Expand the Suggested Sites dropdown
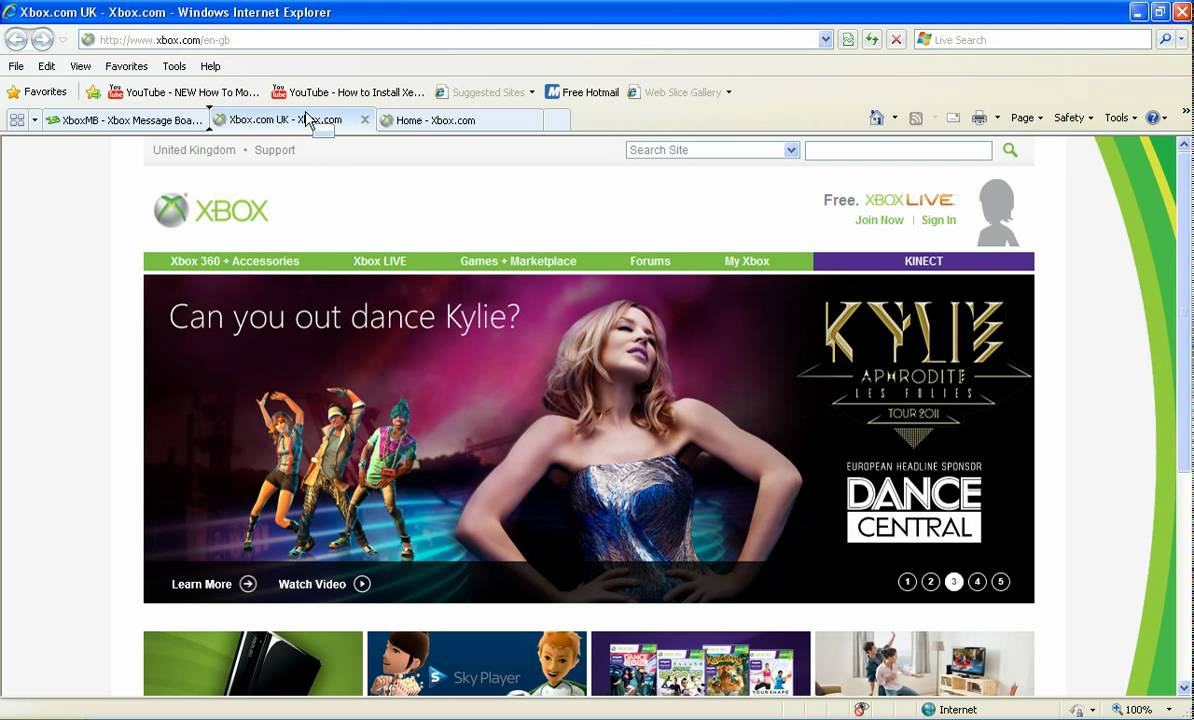 532,92
